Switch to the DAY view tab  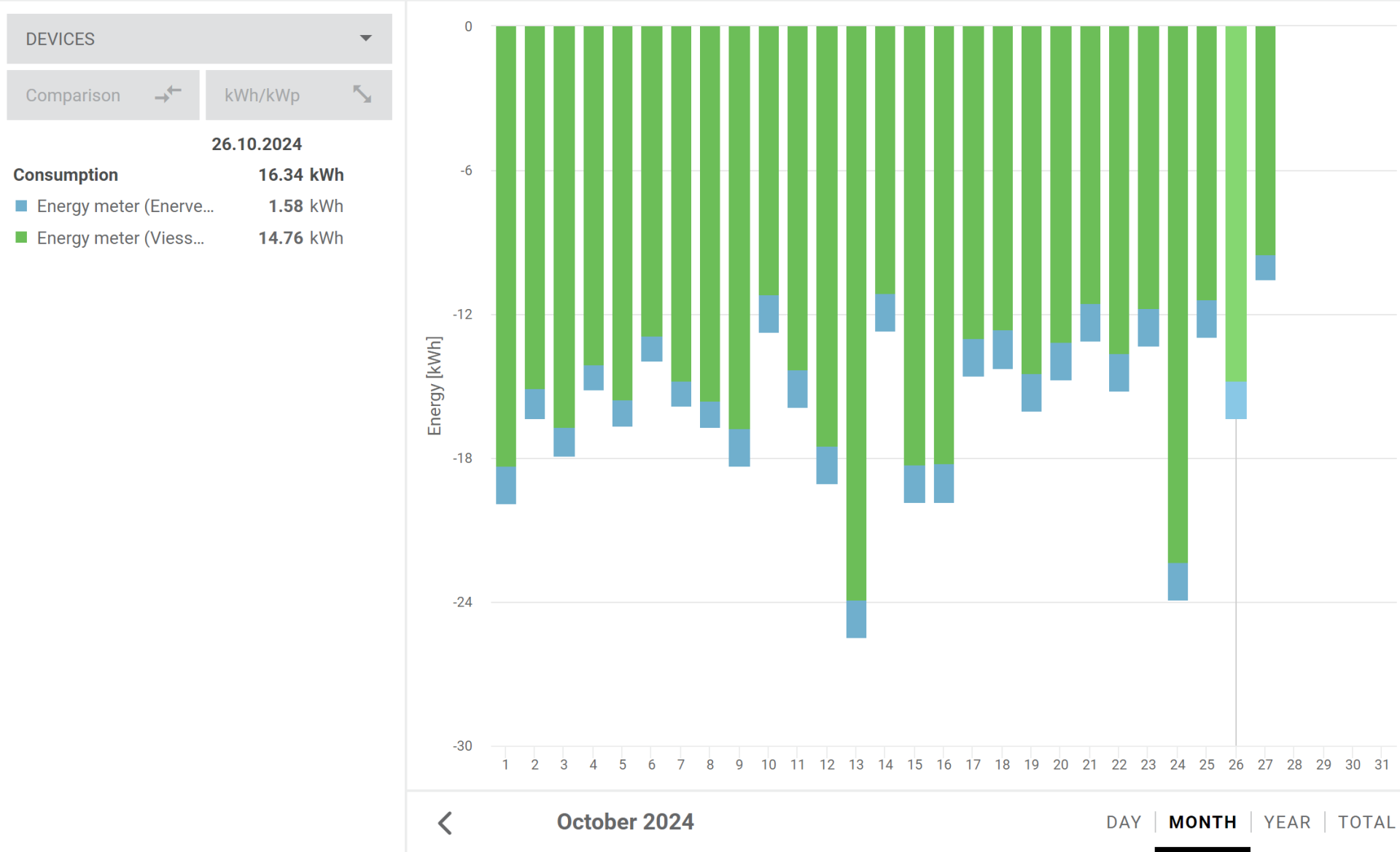(x=1124, y=822)
